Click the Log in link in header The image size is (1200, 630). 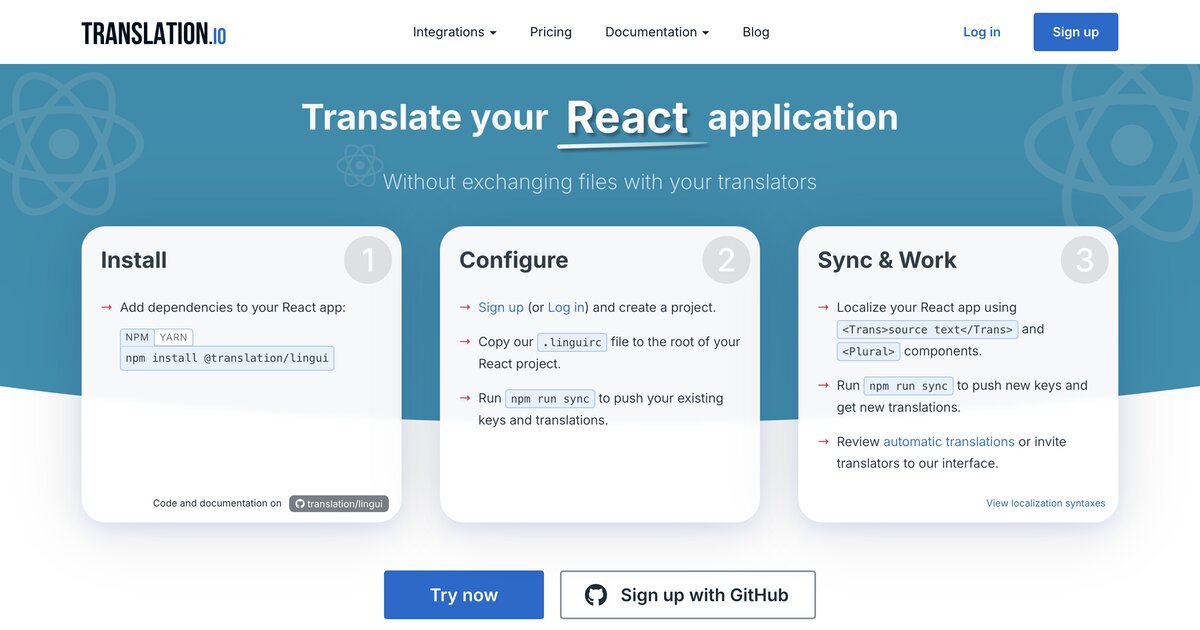pos(981,32)
